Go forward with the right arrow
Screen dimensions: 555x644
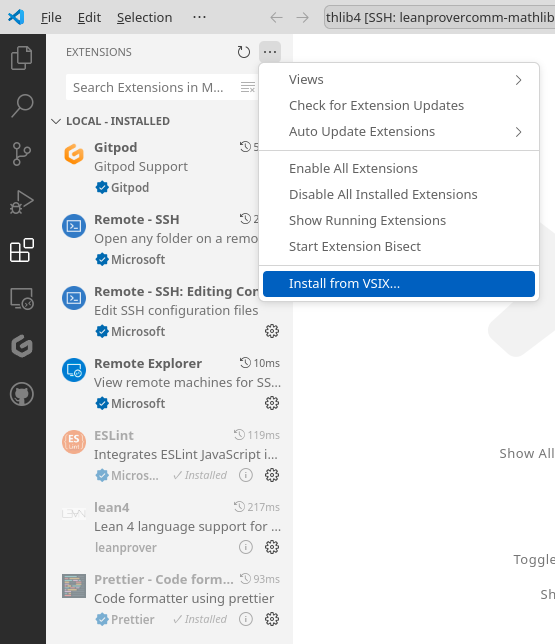[x=303, y=18]
